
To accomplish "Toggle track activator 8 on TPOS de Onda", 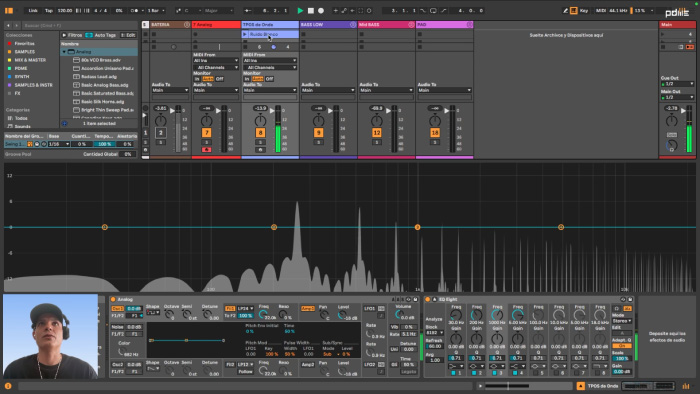I will 260,133.
